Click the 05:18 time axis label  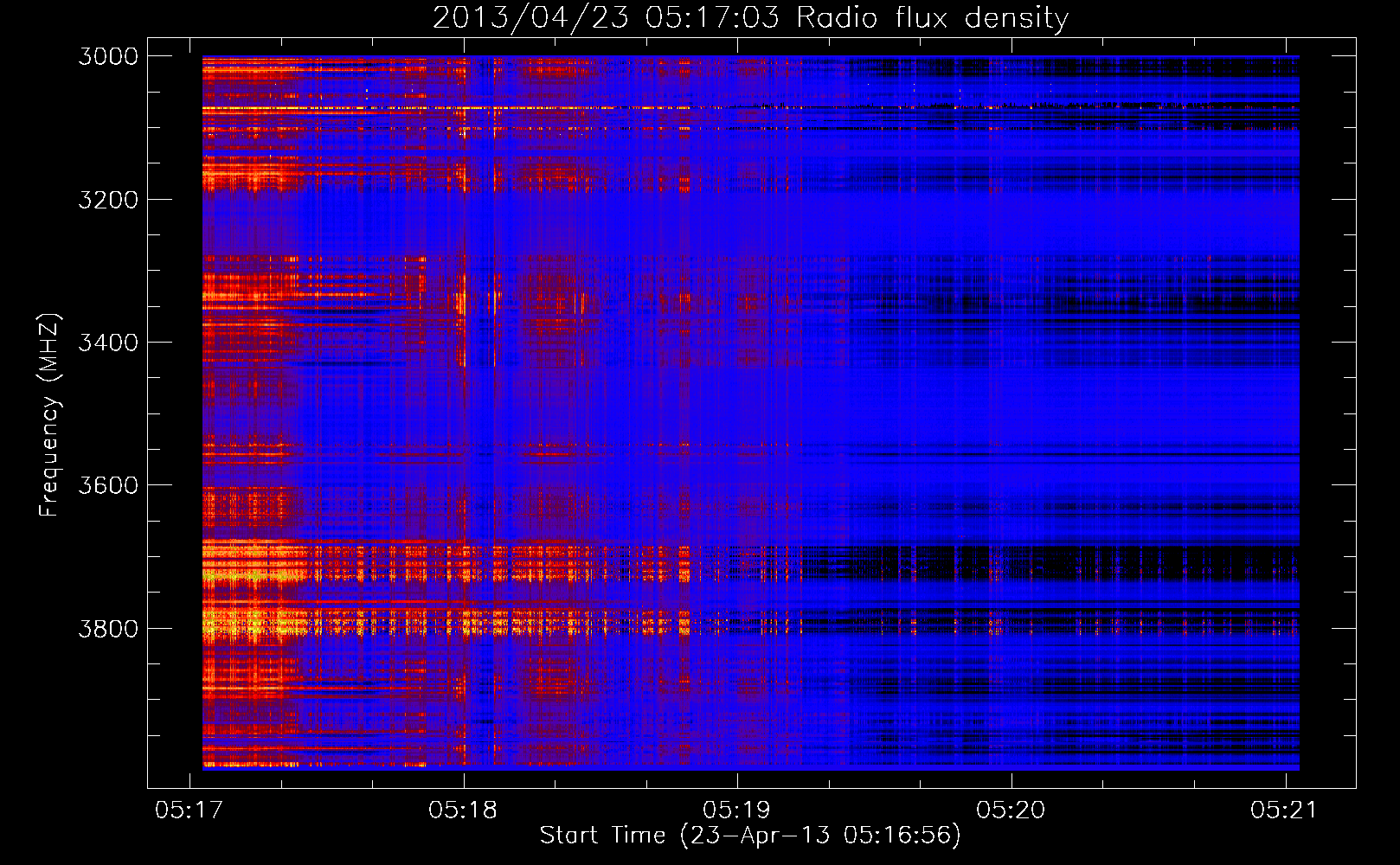click(x=463, y=810)
